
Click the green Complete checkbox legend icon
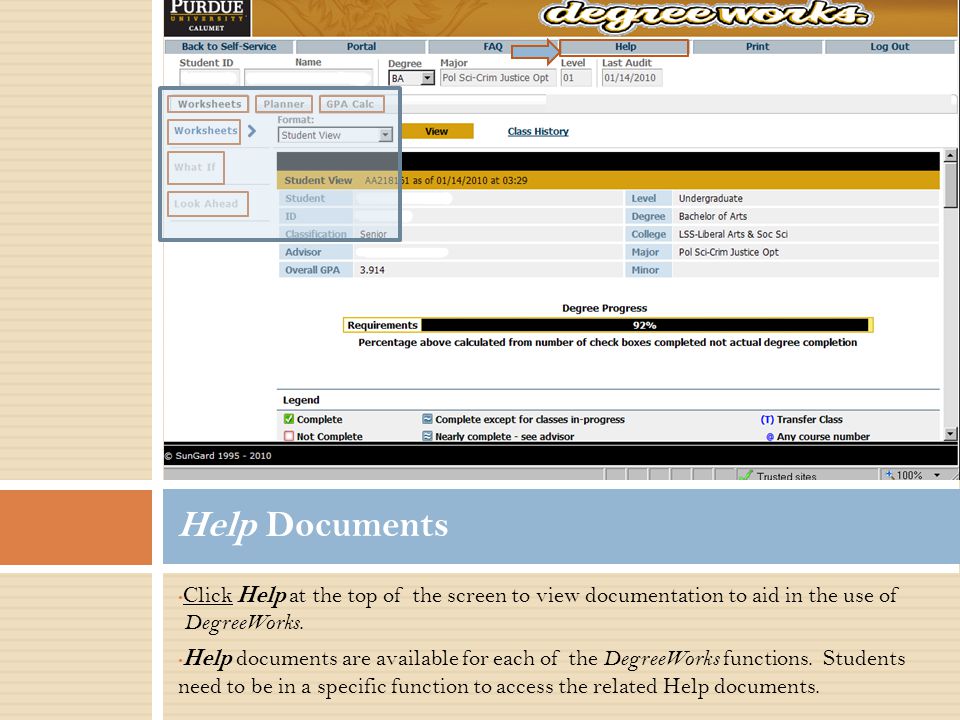coord(289,419)
